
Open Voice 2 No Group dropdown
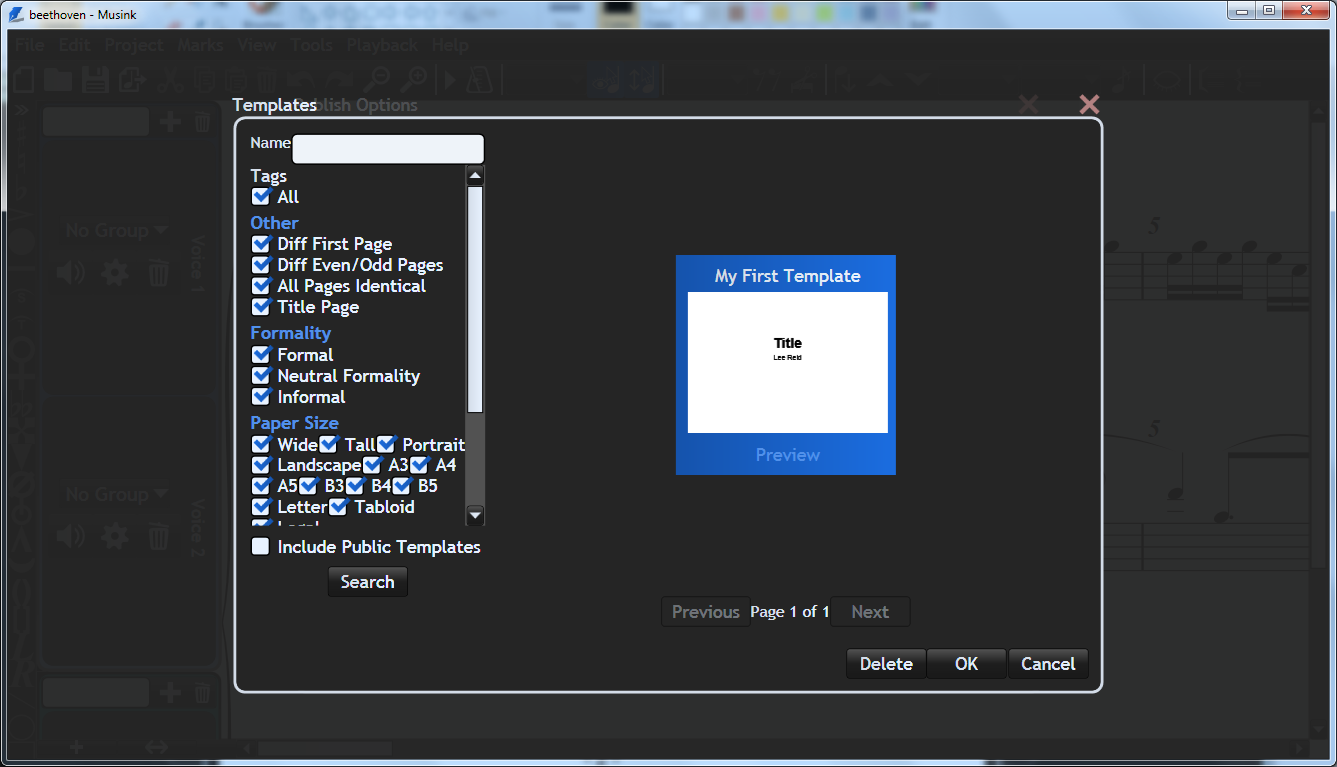115,495
